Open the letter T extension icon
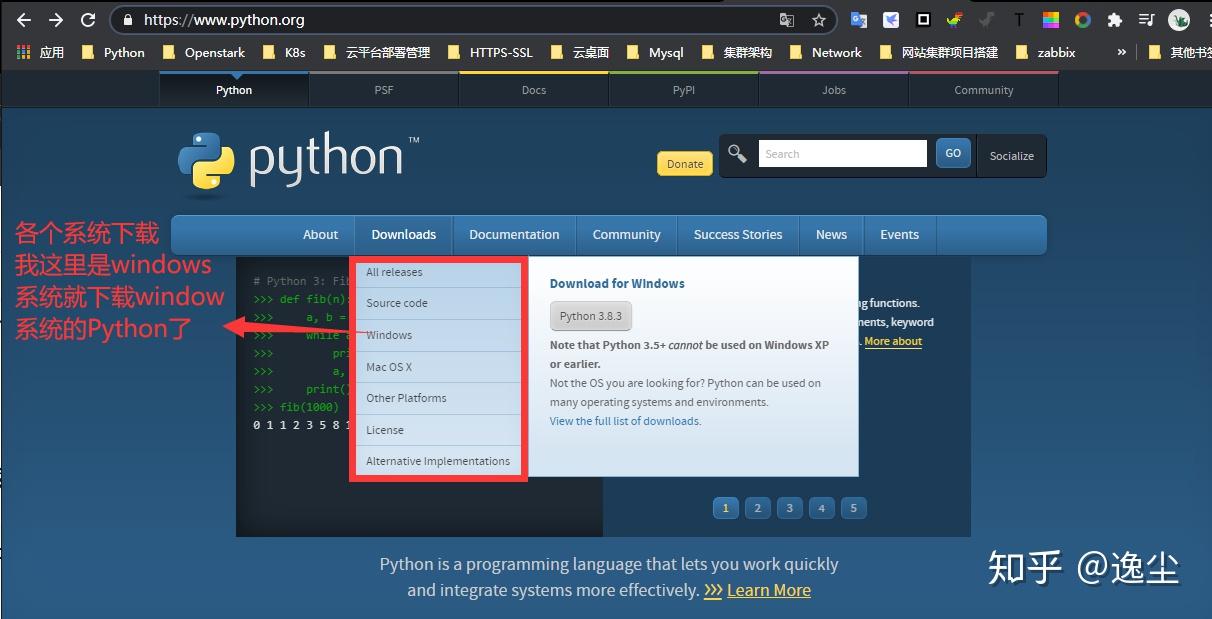 (1019, 20)
